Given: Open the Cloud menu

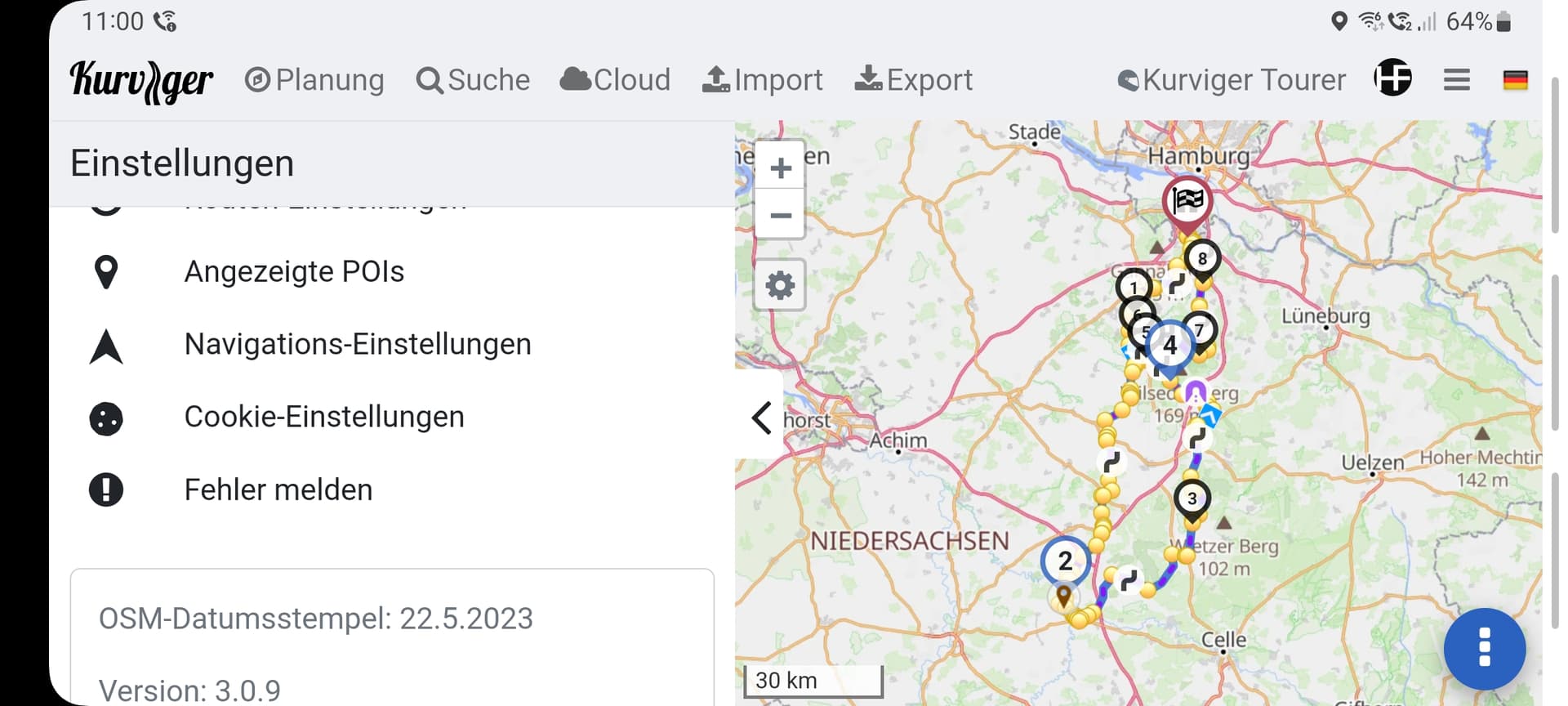Looking at the screenshot, I should click(x=615, y=80).
